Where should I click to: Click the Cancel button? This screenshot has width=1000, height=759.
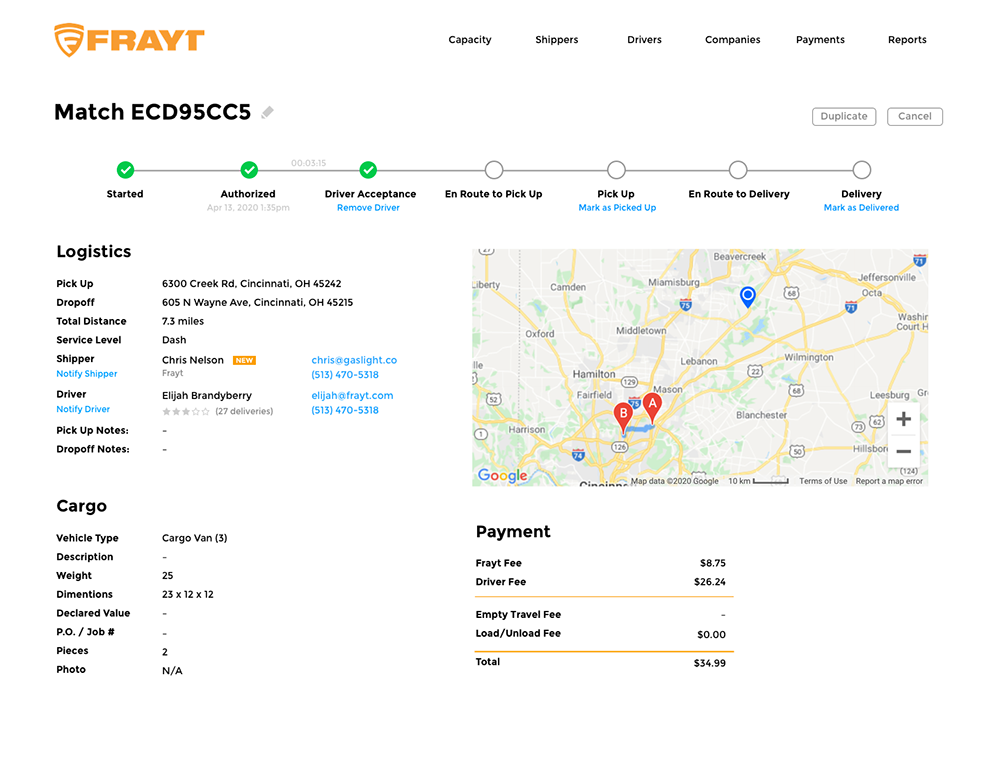point(915,117)
